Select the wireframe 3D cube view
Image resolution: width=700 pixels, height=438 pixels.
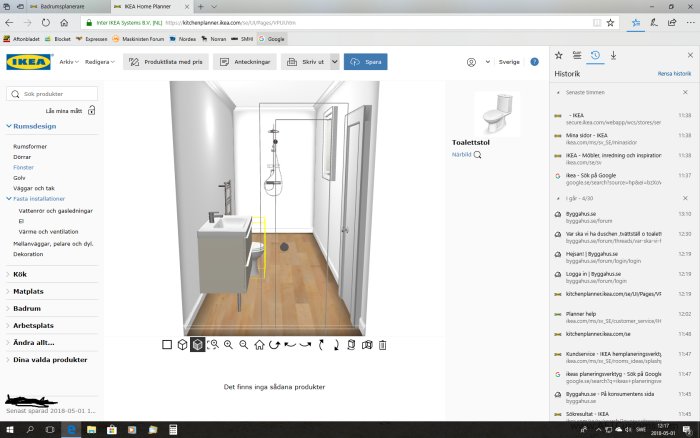(182, 345)
